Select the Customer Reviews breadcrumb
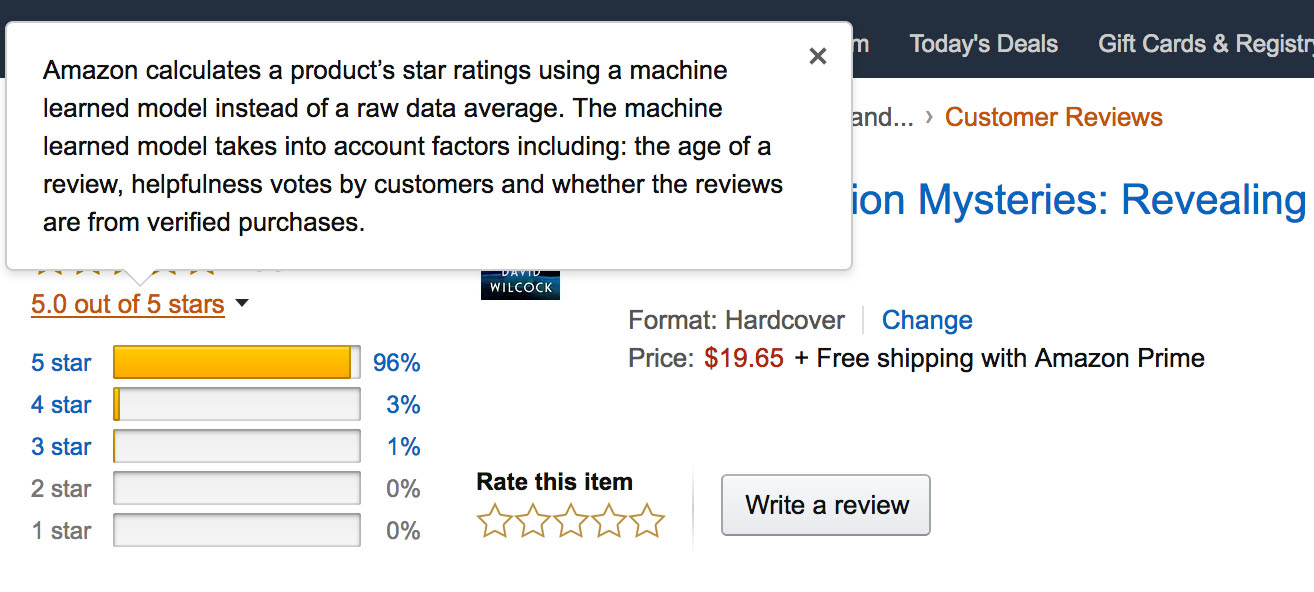The height and width of the screenshot is (592, 1314). point(1054,117)
